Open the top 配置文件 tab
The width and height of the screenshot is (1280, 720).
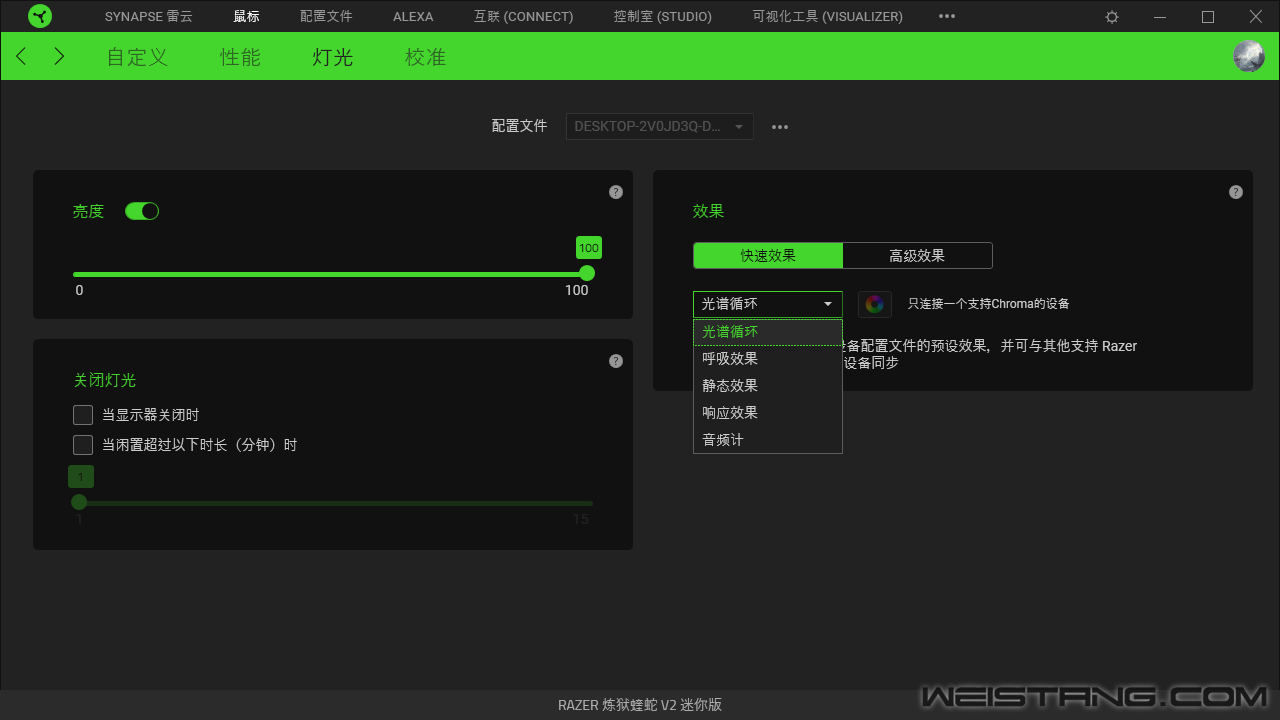pyautogui.click(x=326, y=17)
